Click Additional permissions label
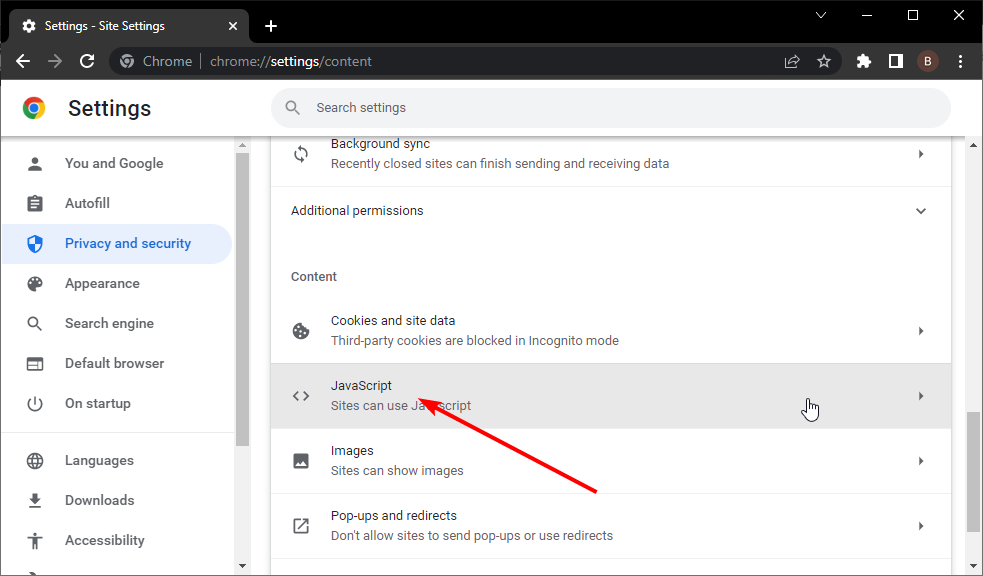The image size is (983, 576). 357,211
